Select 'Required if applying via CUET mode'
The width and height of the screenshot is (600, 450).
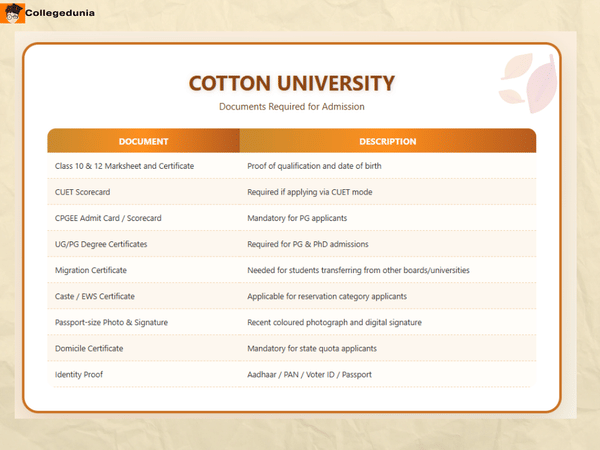310,192
